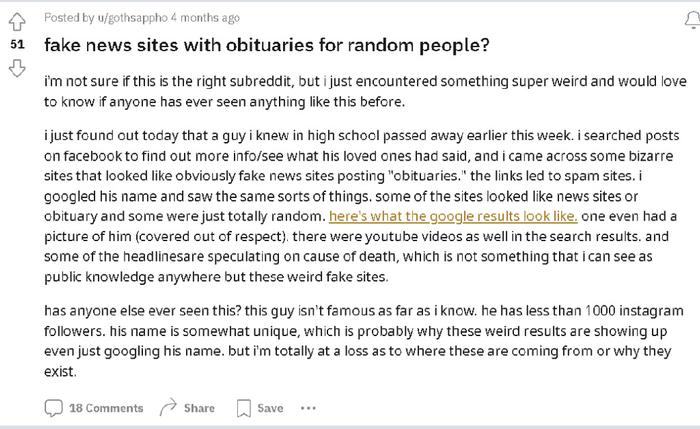Click the bookmark Save icon
The height and width of the screenshot is (429, 700).
coord(244,408)
